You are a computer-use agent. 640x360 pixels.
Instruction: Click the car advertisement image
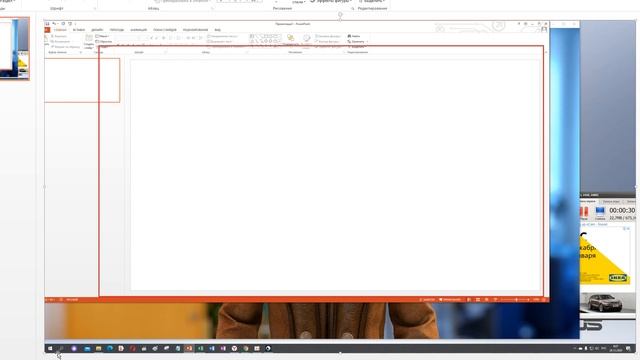[x=607, y=303]
